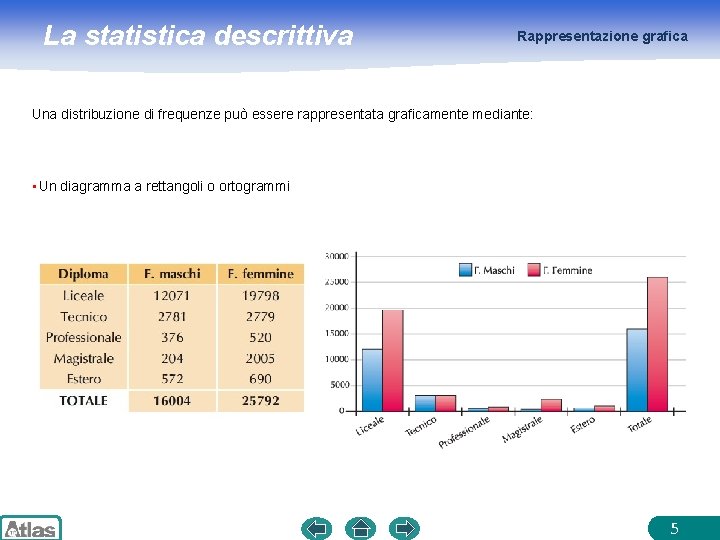Click the value 2781 in table
Viewport: 720px width, 540px height.
pyautogui.click(x=172, y=317)
